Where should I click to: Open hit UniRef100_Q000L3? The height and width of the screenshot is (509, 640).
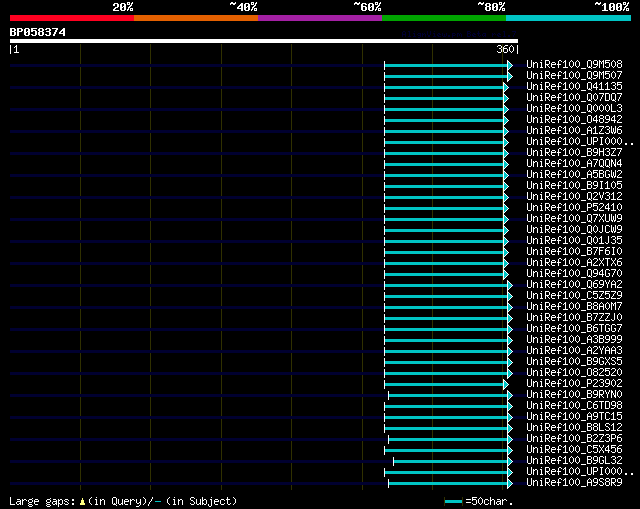(x=574, y=109)
